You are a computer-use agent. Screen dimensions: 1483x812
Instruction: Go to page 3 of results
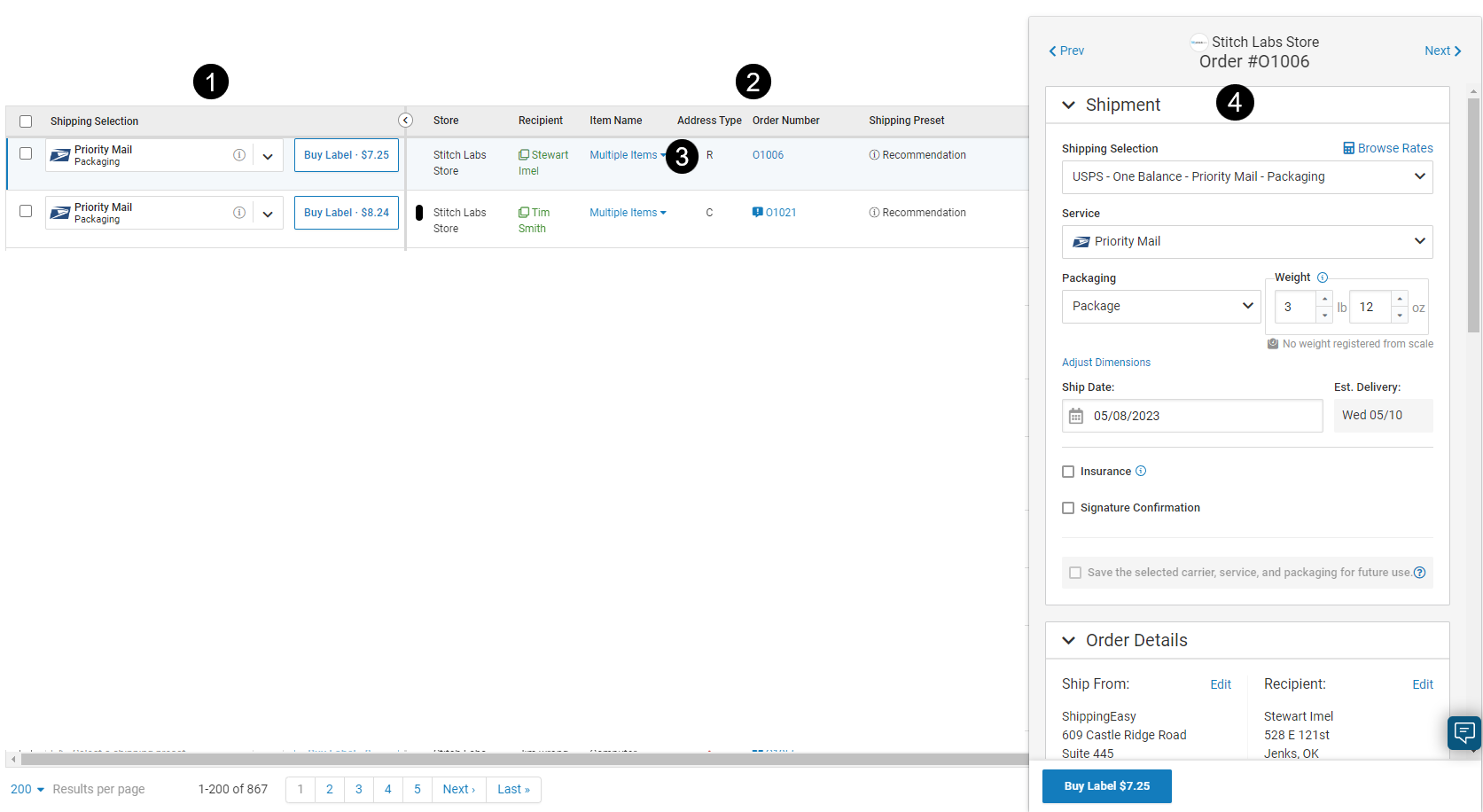[359, 789]
